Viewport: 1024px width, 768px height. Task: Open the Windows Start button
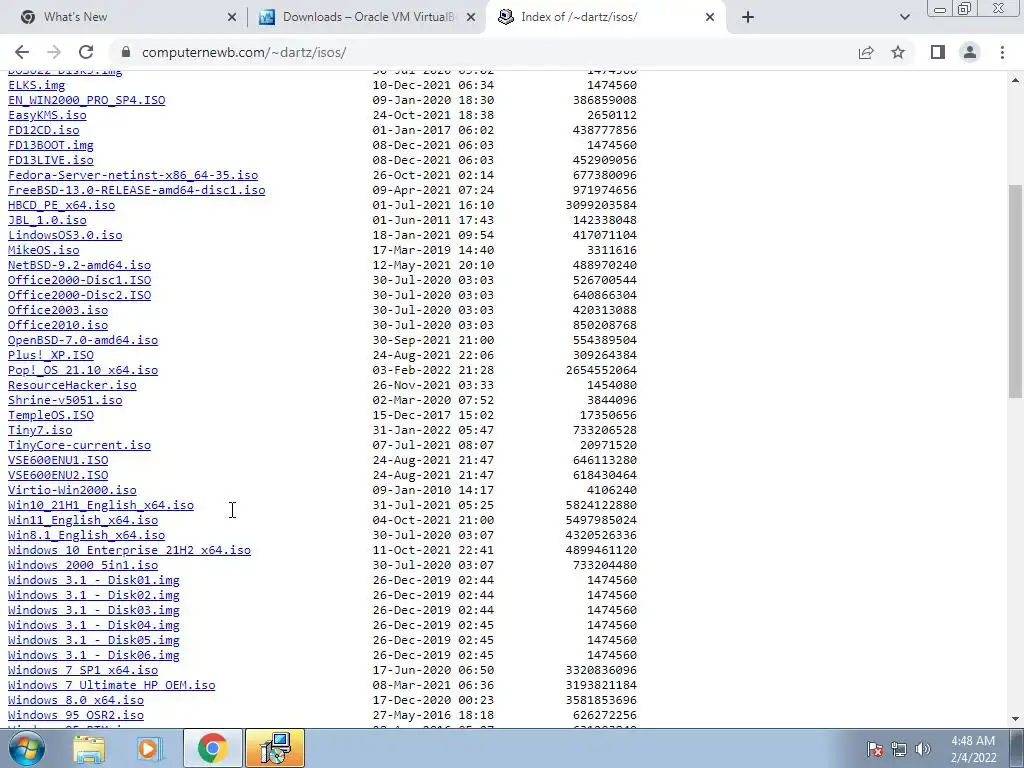point(27,748)
